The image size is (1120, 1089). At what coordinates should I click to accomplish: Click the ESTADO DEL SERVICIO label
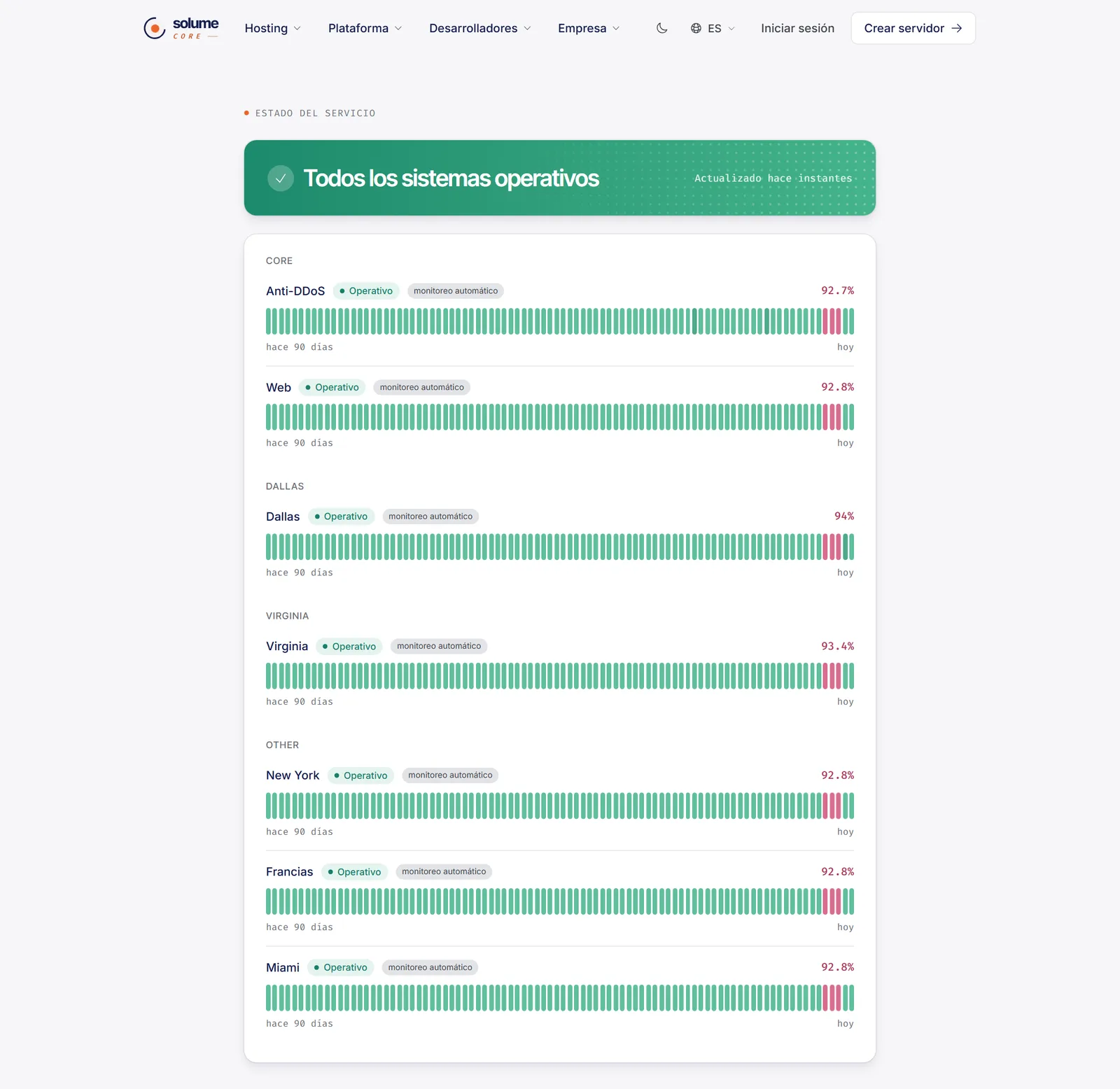[x=315, y=113]
